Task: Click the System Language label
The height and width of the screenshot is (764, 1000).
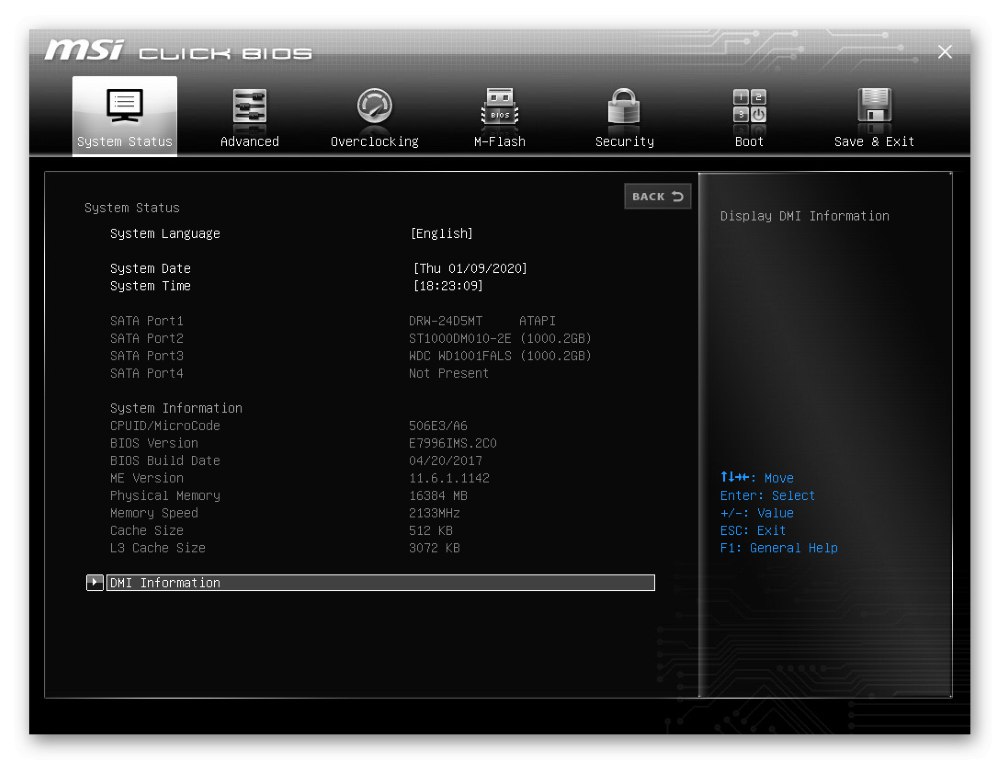Action: [x=165, y=233]
